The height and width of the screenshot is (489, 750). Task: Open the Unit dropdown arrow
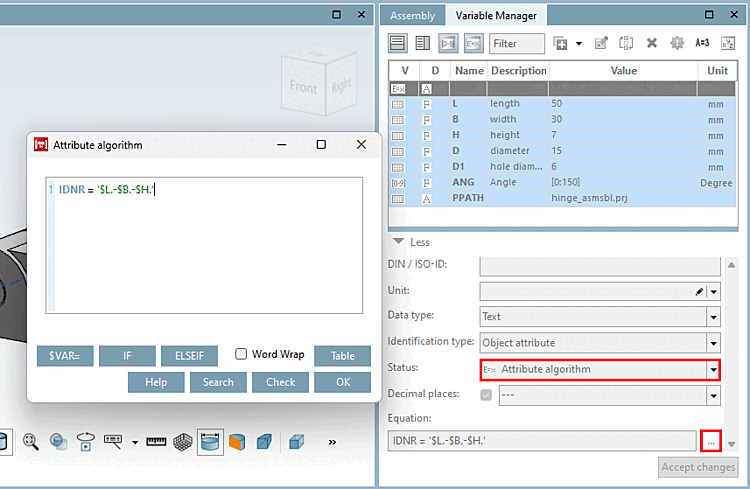pyautogui.click(x=714, y=291)
